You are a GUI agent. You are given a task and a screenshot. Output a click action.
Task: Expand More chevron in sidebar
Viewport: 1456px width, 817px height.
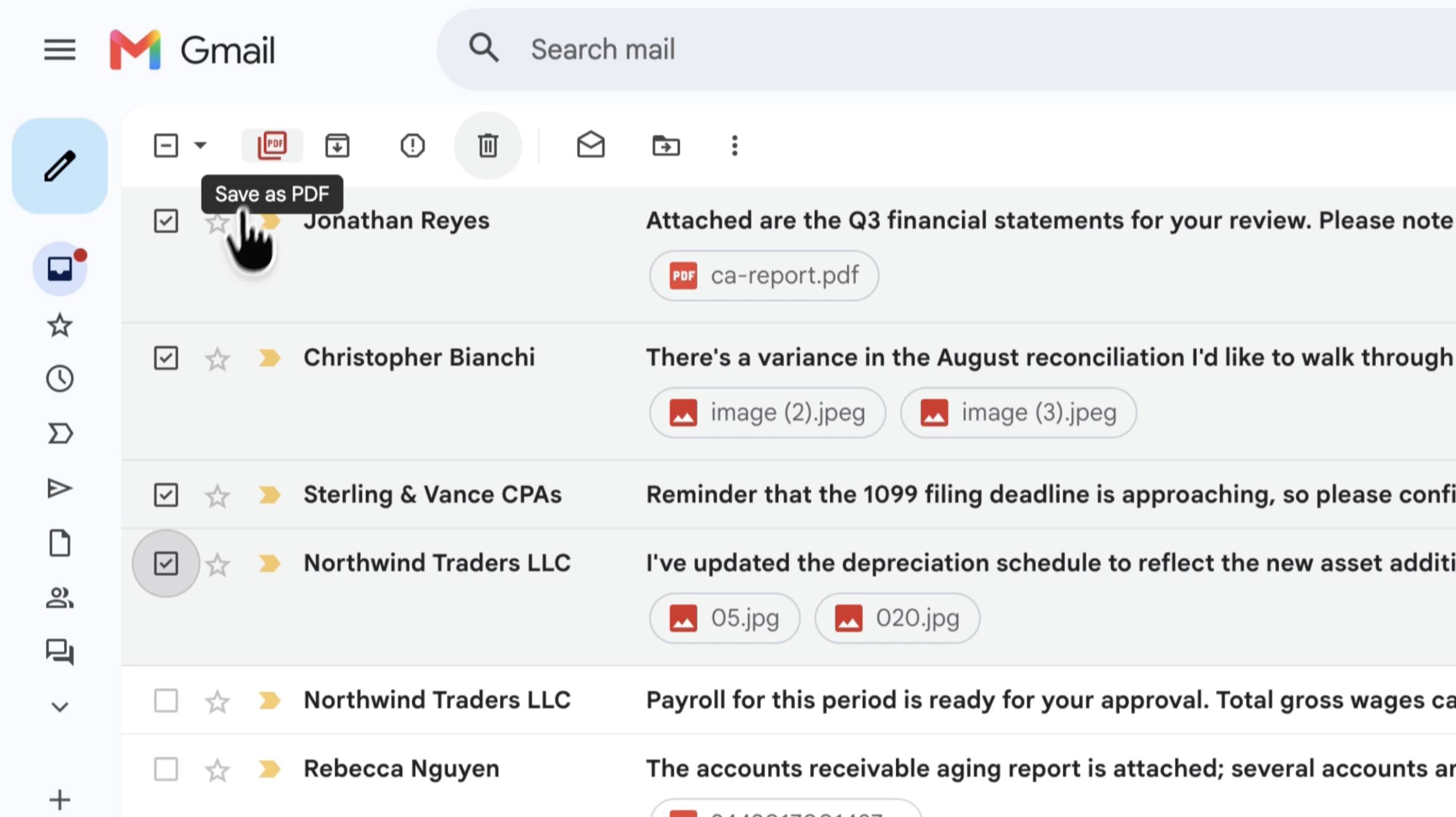point(60,707)
